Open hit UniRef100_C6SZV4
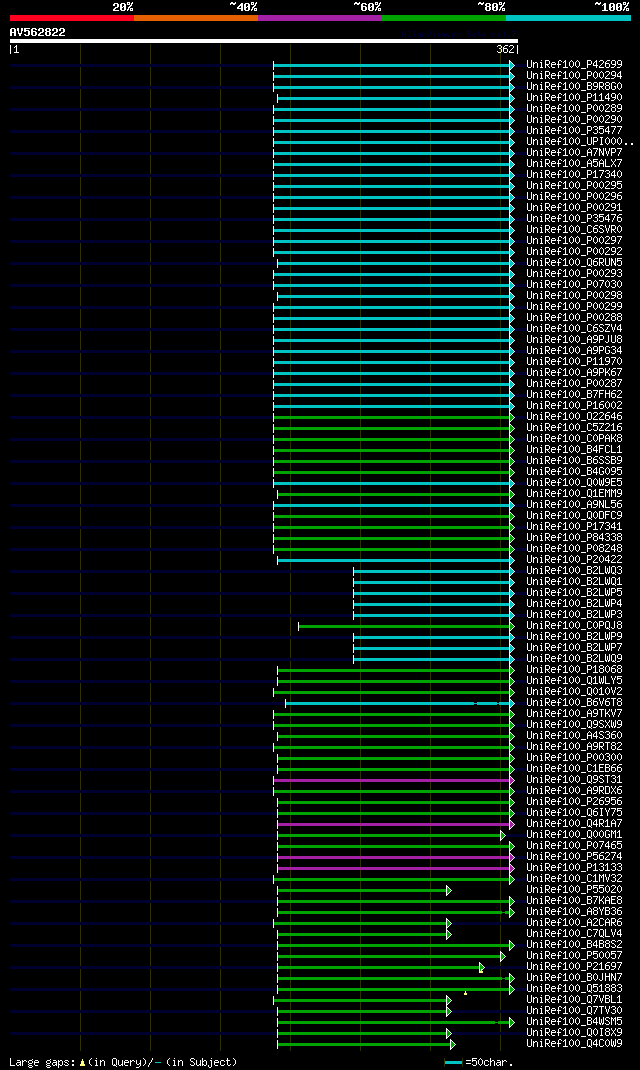Screen dimensions: 640x1070 point(574,328)
